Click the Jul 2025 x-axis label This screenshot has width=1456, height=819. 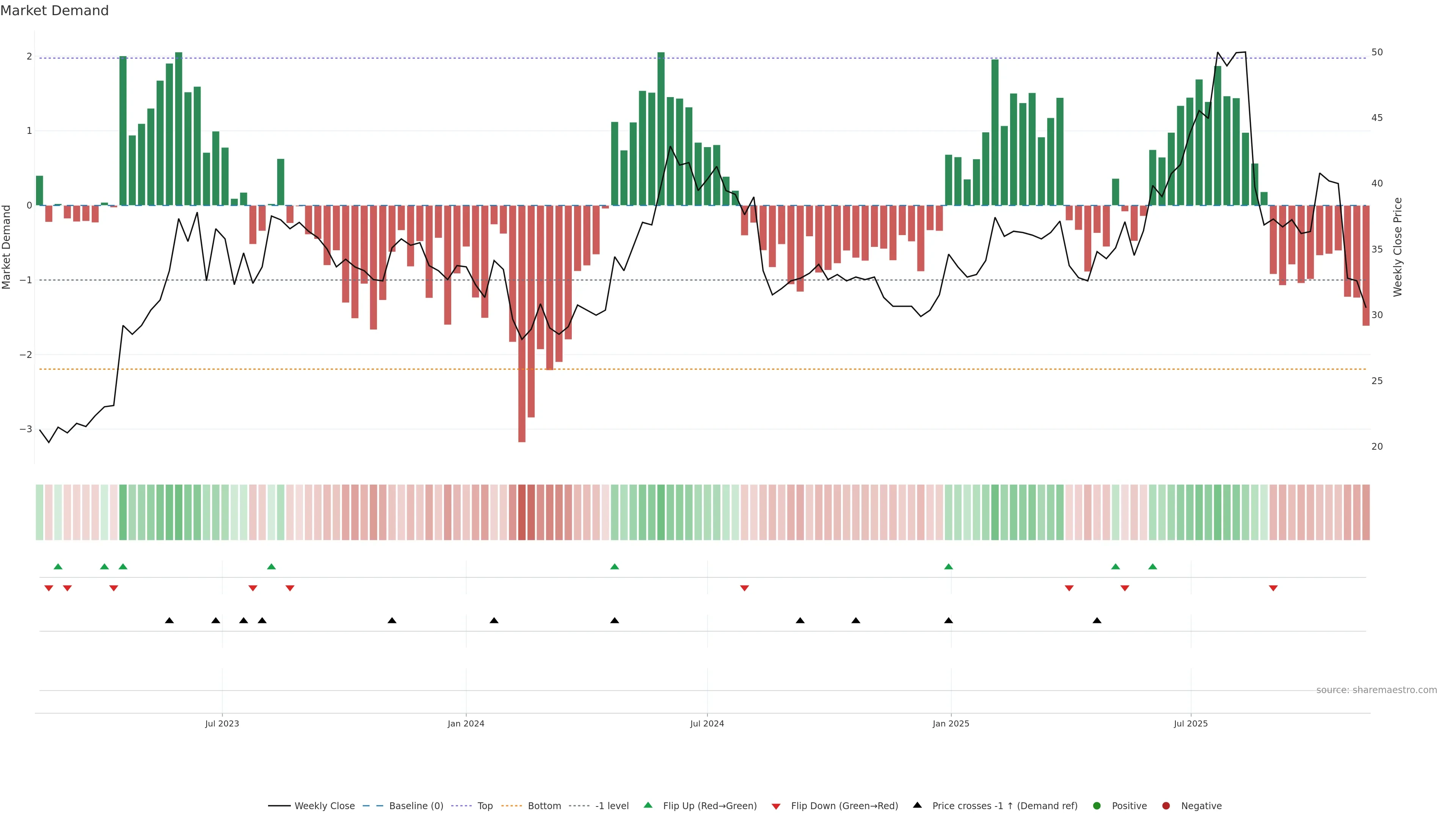(x=1190, y=723)
